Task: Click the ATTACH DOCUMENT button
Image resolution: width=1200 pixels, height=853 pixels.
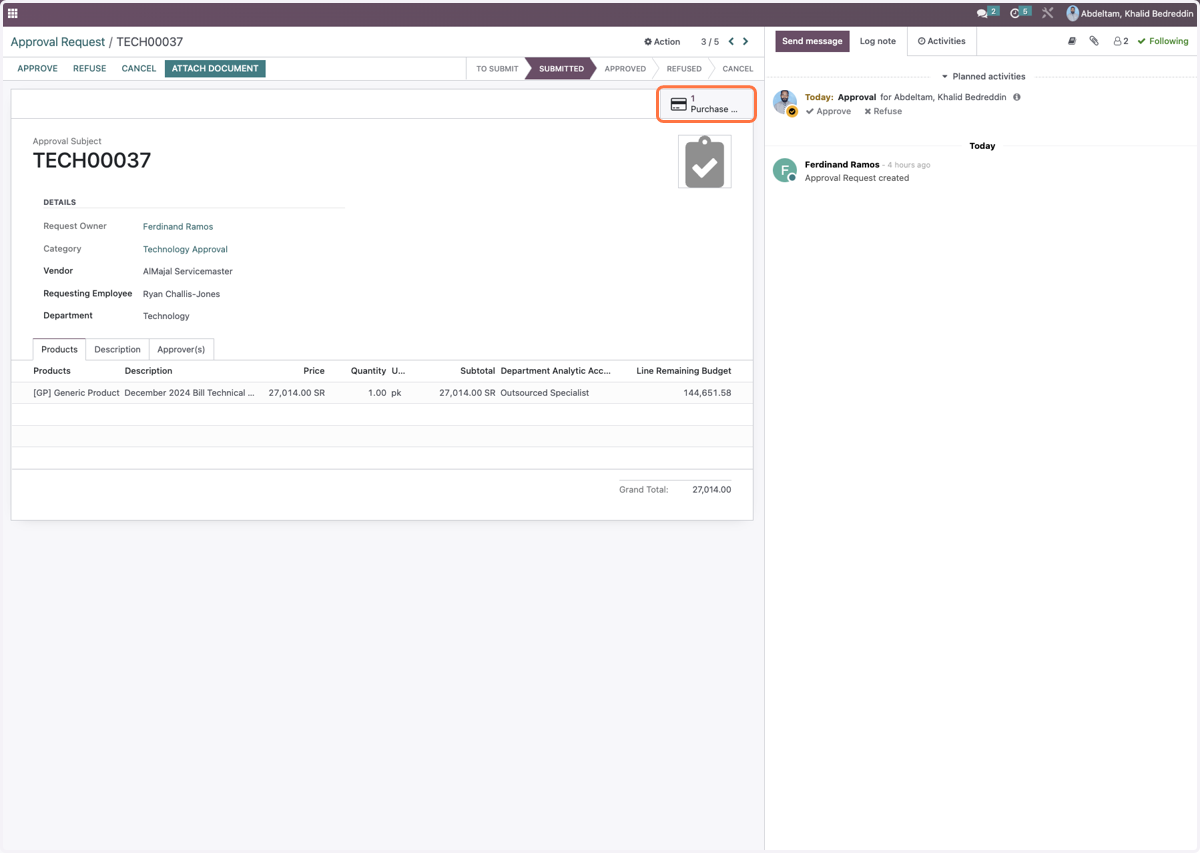Action: (215, 69)
